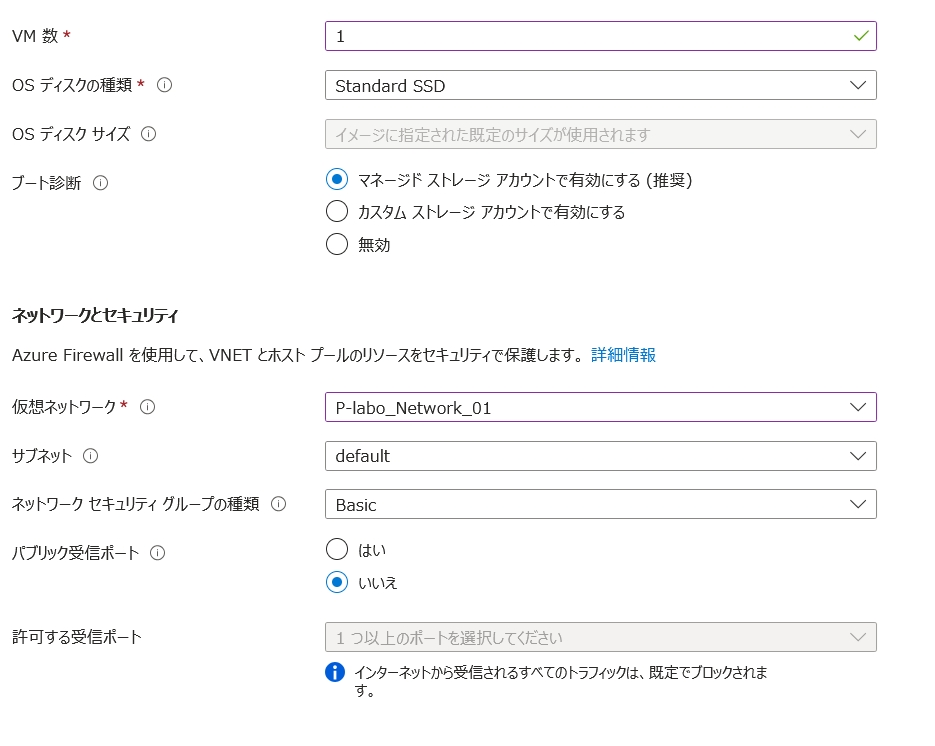Expand network security group Basic dropdown

coord(600,504)
